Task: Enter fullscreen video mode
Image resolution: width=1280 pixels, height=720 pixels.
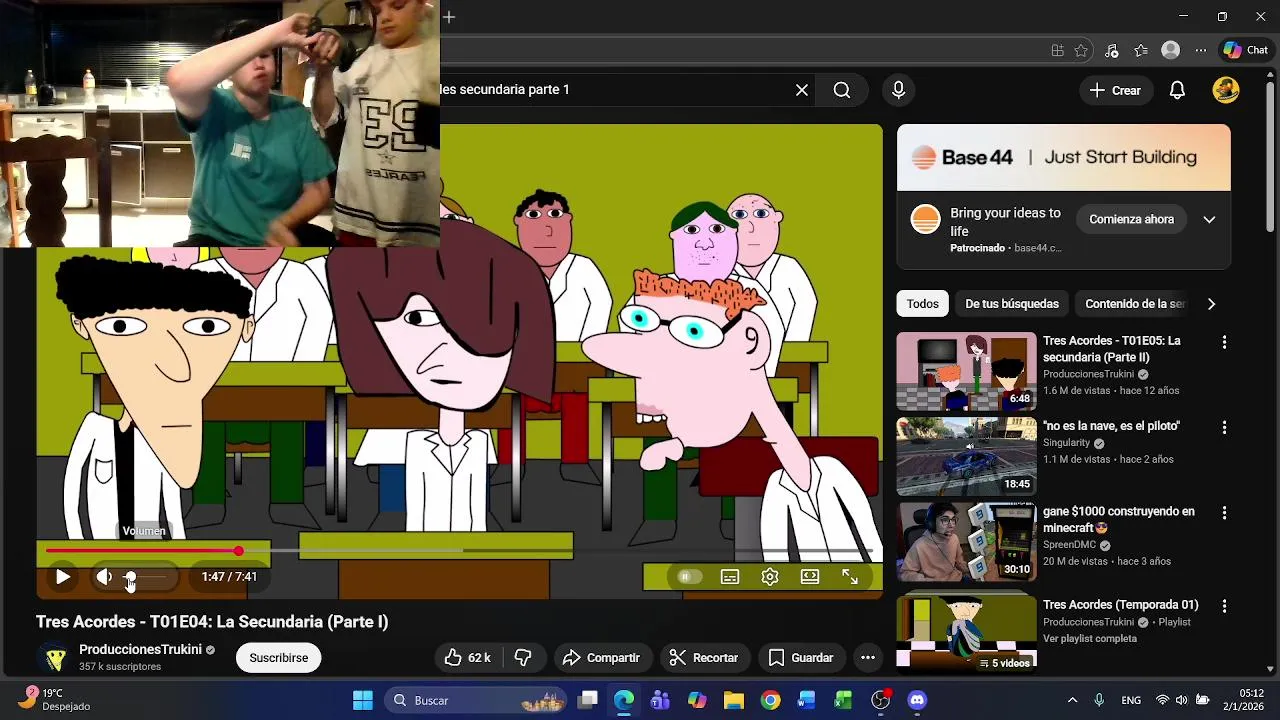Action: (850, 577)
